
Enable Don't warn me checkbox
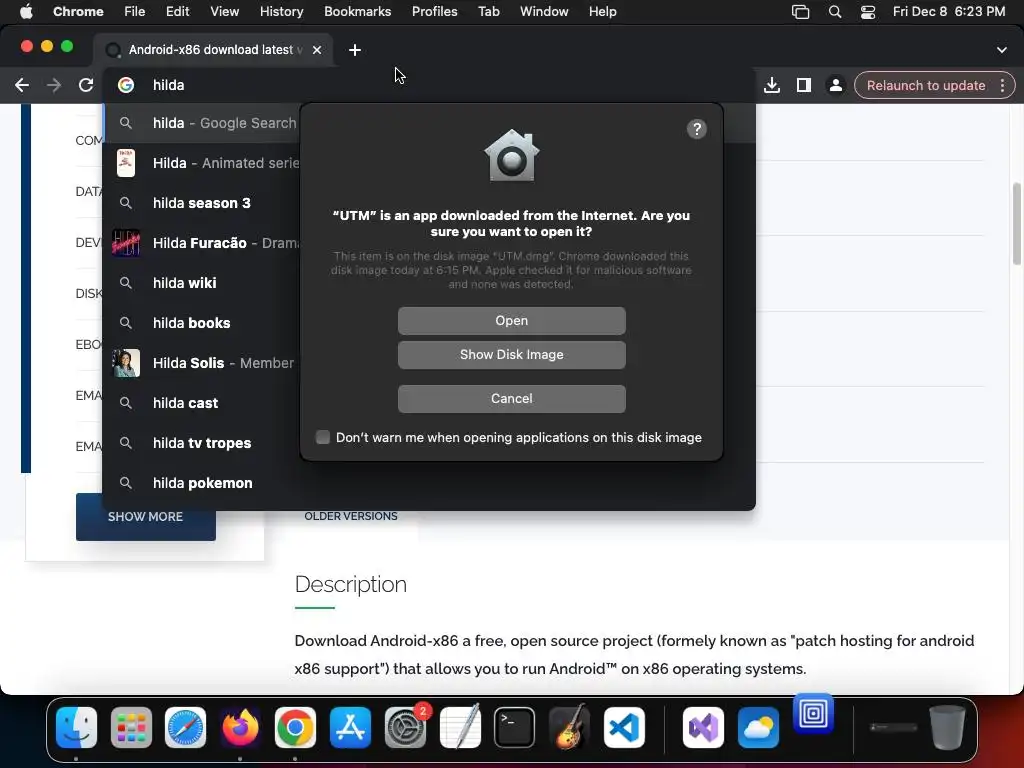click(x=323, y=437)
